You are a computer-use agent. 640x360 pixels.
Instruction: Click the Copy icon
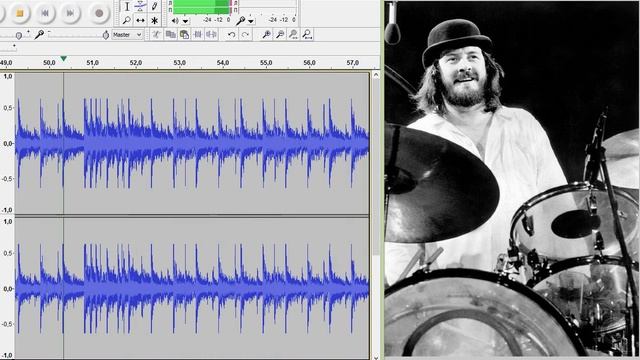170,35
